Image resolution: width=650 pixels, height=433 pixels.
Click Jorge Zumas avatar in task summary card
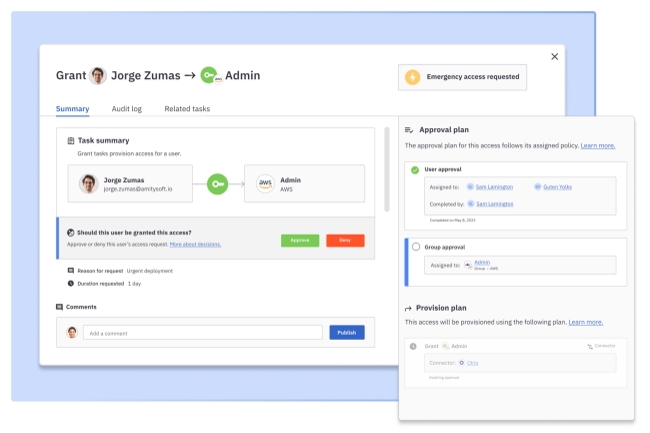tap(89, 184)
